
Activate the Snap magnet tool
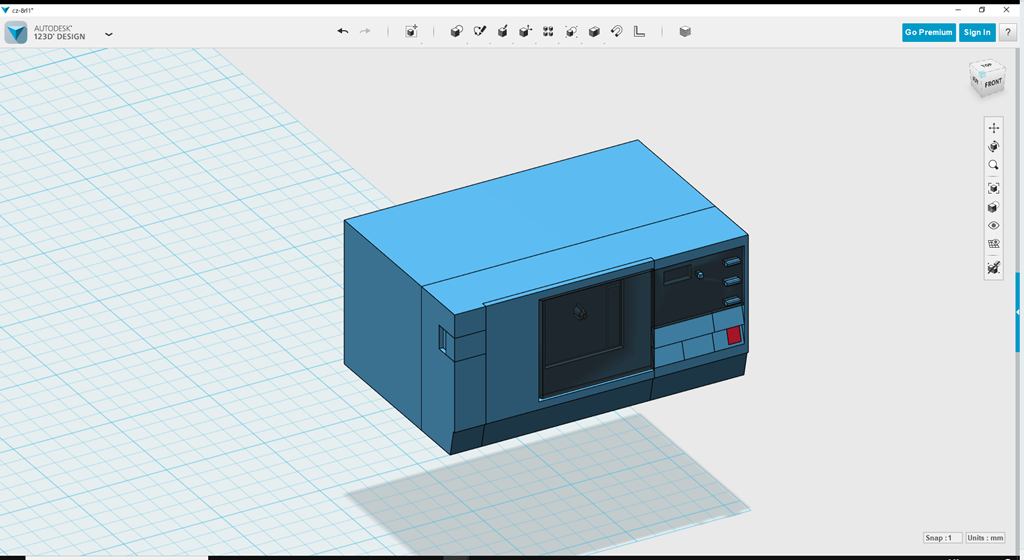pyautogui.click(x=617, y=32)
